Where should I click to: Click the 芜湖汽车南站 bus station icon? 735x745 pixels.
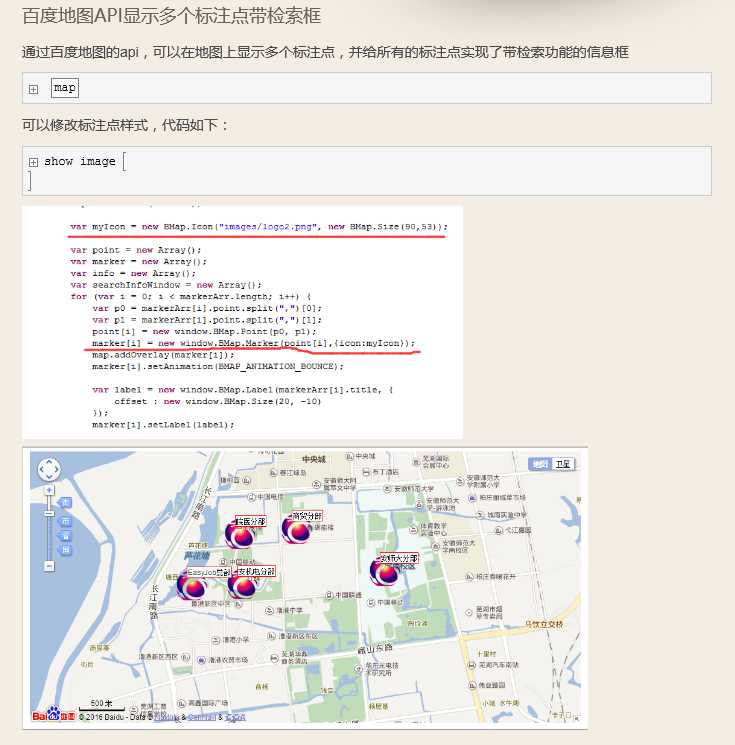[x=472, y=665]
